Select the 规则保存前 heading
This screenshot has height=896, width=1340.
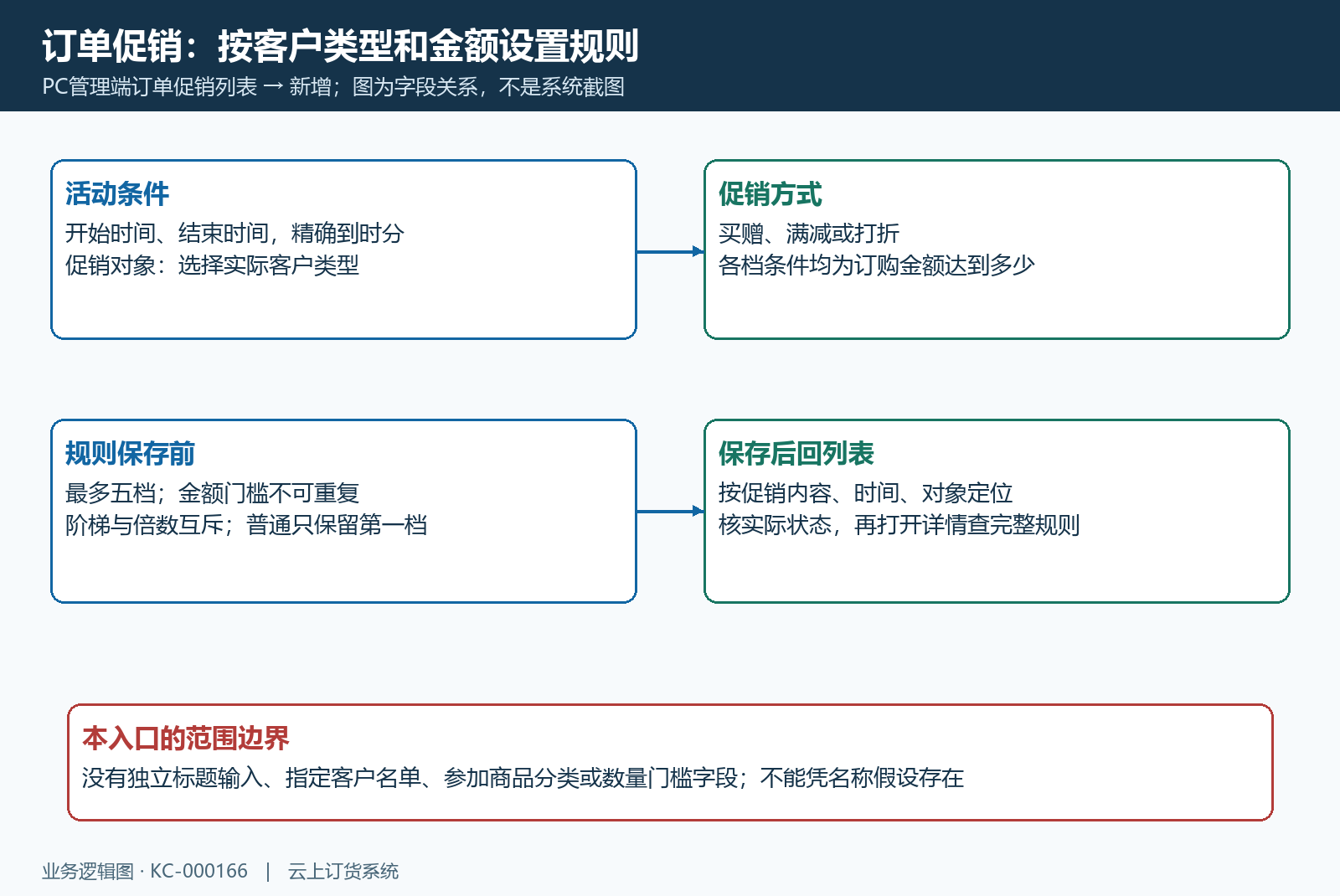(130, 454)
